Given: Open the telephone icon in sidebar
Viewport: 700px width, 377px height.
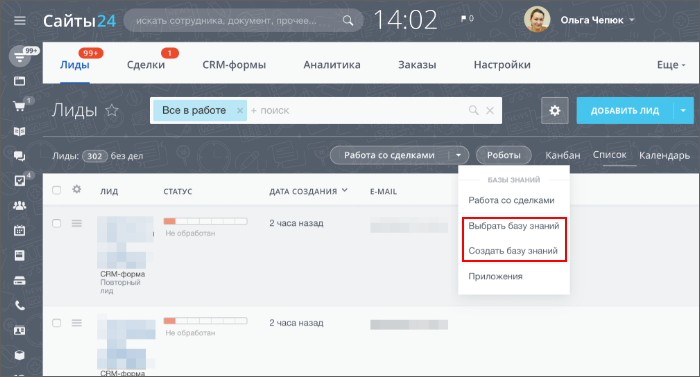Looking at the screenshot, I should (x=19, y=306).
